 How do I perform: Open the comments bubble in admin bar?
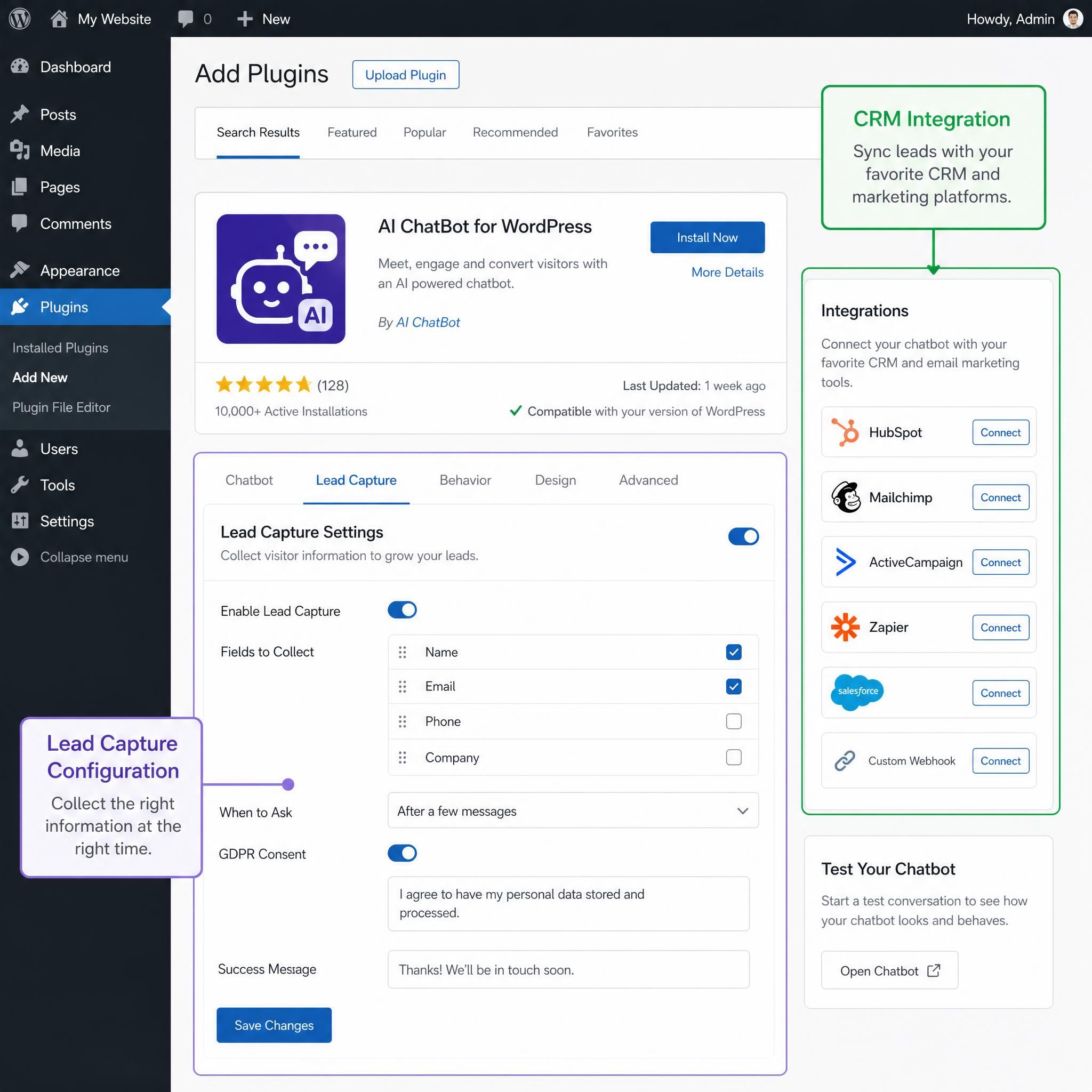point(186,19)
